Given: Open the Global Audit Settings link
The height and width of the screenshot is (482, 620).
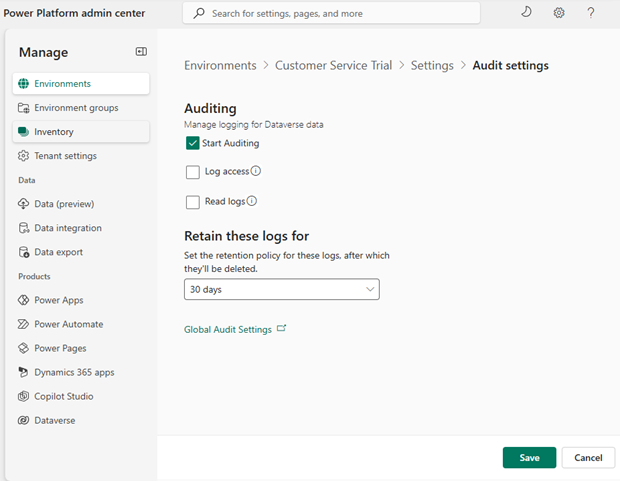Looking at the screenshot, I should click(x=228, y=329).
